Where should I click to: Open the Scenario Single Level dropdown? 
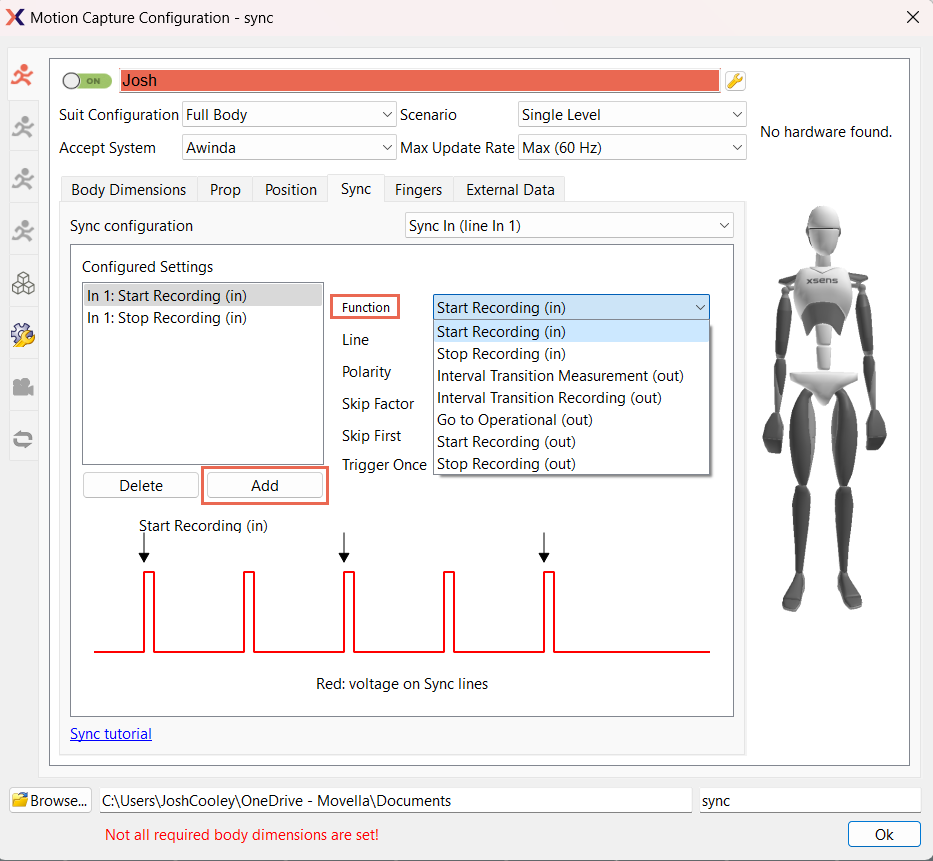(x=632, y=115)
